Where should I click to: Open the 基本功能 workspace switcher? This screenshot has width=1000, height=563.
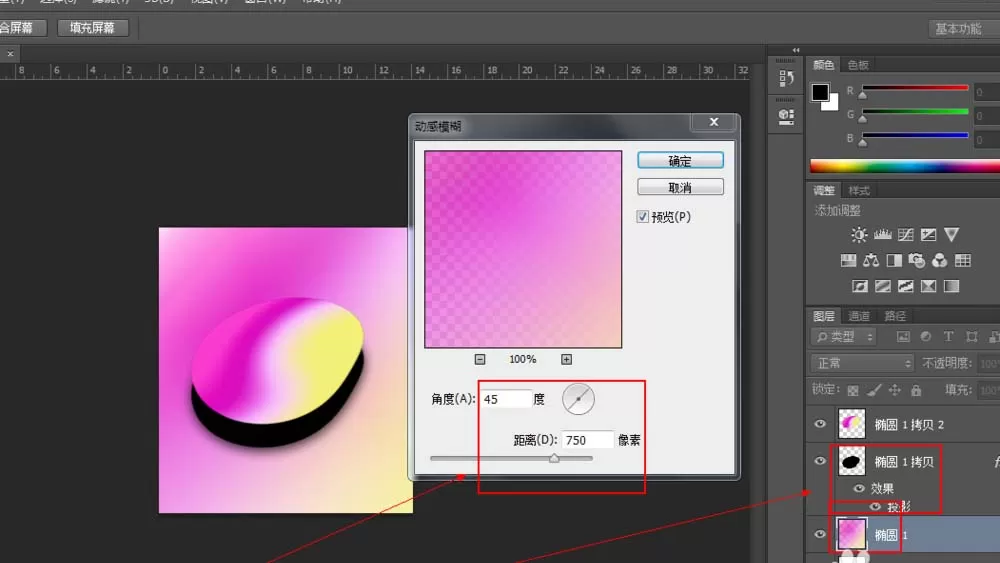pyautogui.click(x=964, y=29)
